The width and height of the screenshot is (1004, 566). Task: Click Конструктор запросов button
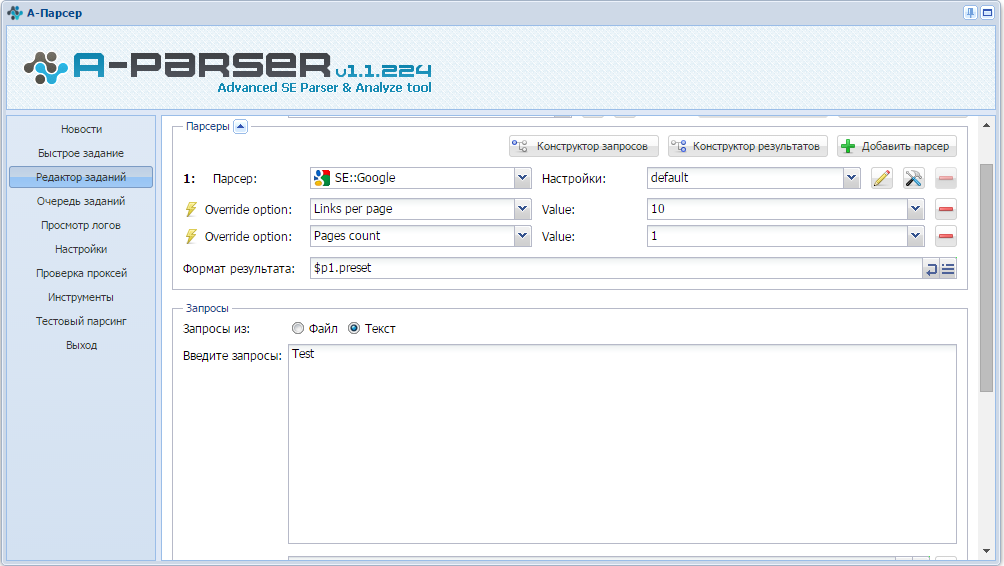[x=584, y=146]
